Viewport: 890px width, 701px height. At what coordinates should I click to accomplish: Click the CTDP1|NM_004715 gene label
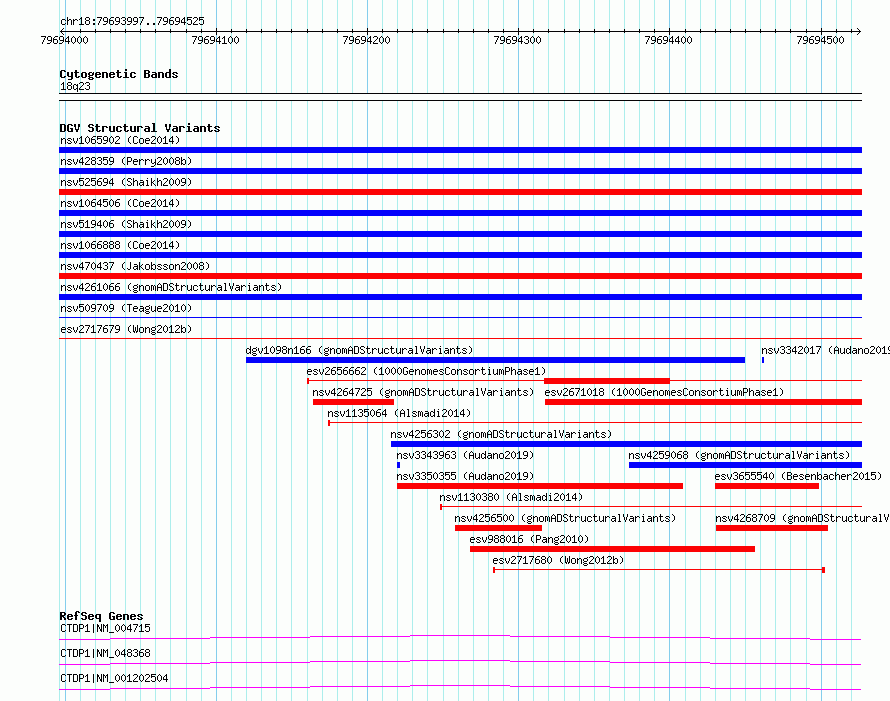(x=106, y=628)
